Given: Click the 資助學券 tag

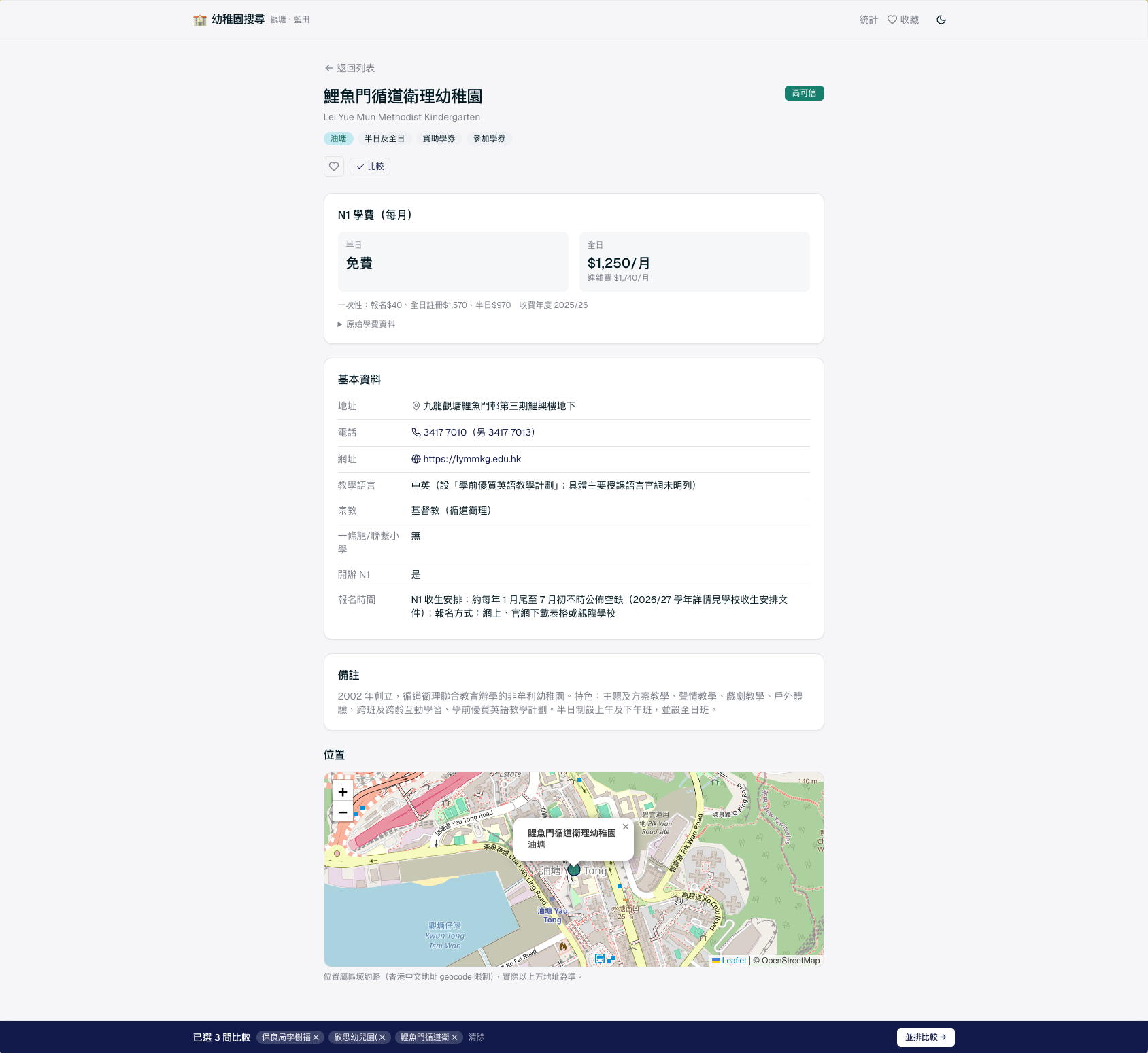Looking at the screenshot, I should [x=439, y=139].
